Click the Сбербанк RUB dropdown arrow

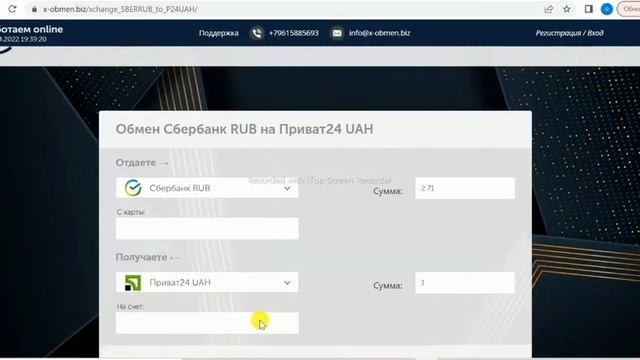(287, 188)
